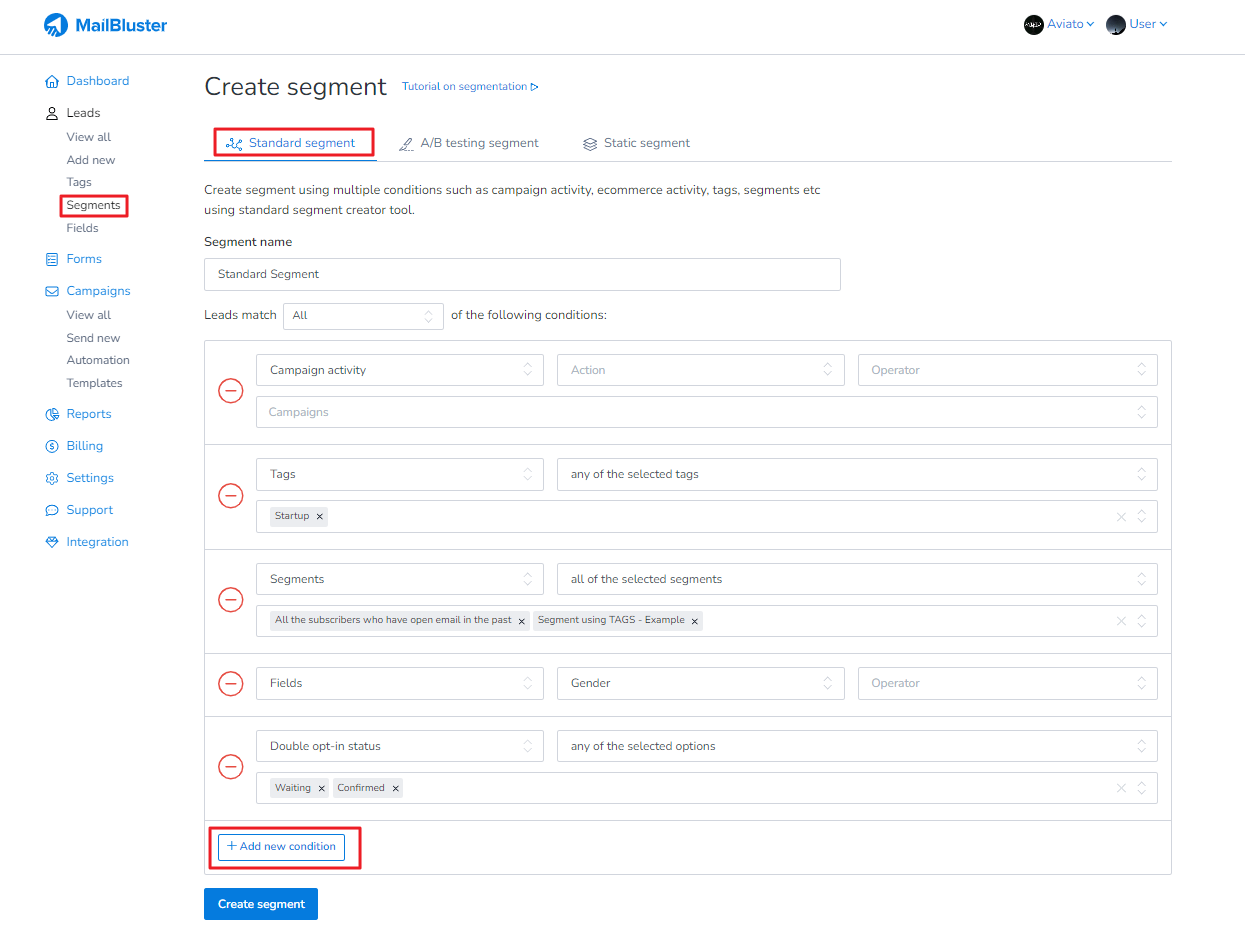Viewport: 1245px width, 931px height.
Task: Open the Integration sidebar item
Action: pyautogui.click(x=97, y=542)
